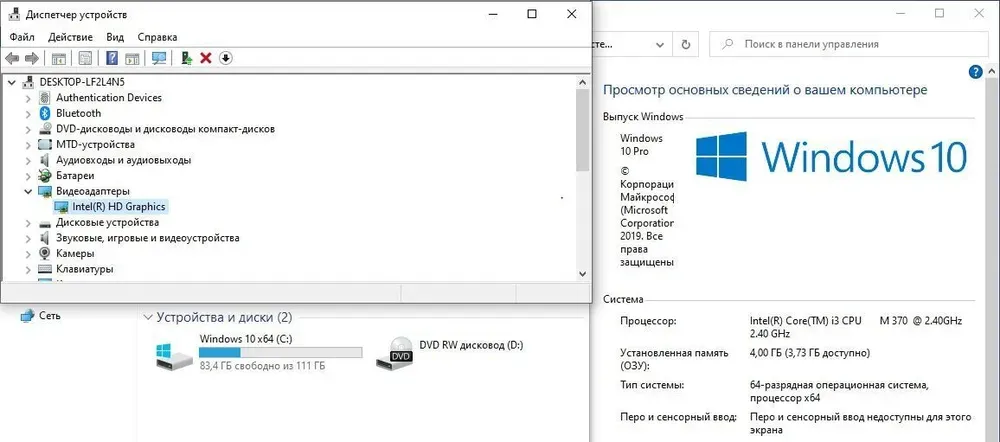
Task: Select Сеть in the navigation pane
Action: (x=49, y=315)
